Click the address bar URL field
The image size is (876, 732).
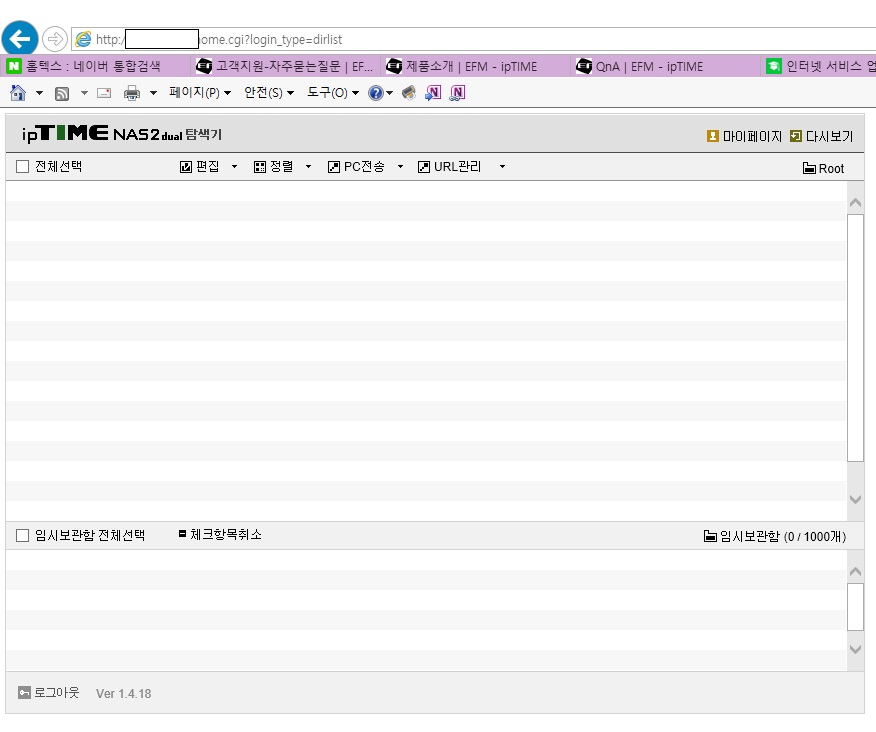coord(475,39)
